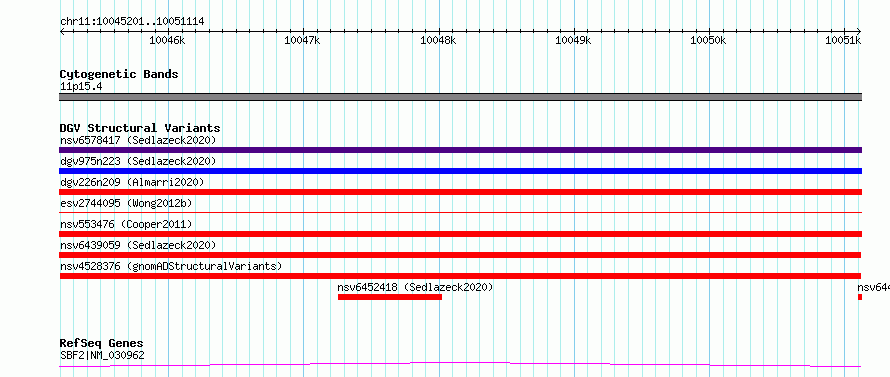Viewport: 890px width, 377px height.
Task: Click the RefSeq Genes track title
Action: tap(102, 344)
